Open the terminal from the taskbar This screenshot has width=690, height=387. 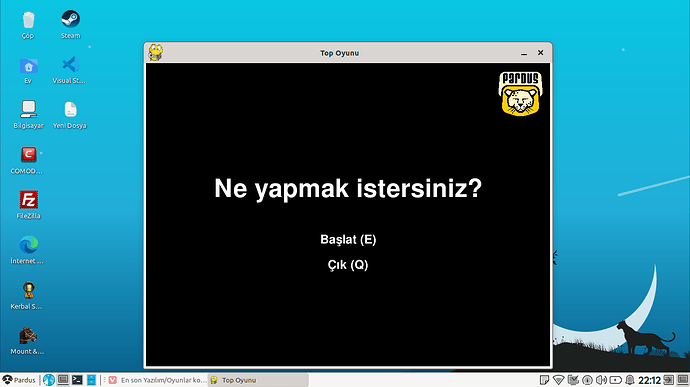[x=77, y=380]
